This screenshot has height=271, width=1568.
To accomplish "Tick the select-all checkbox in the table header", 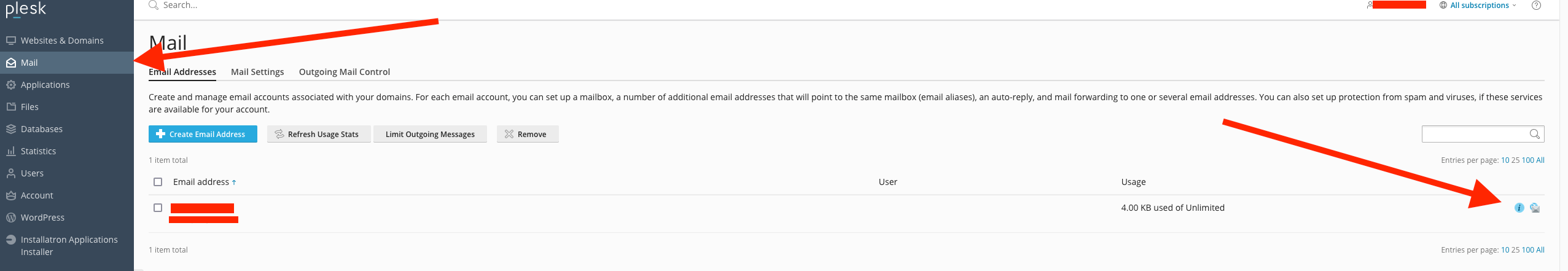I will (158, 182).
